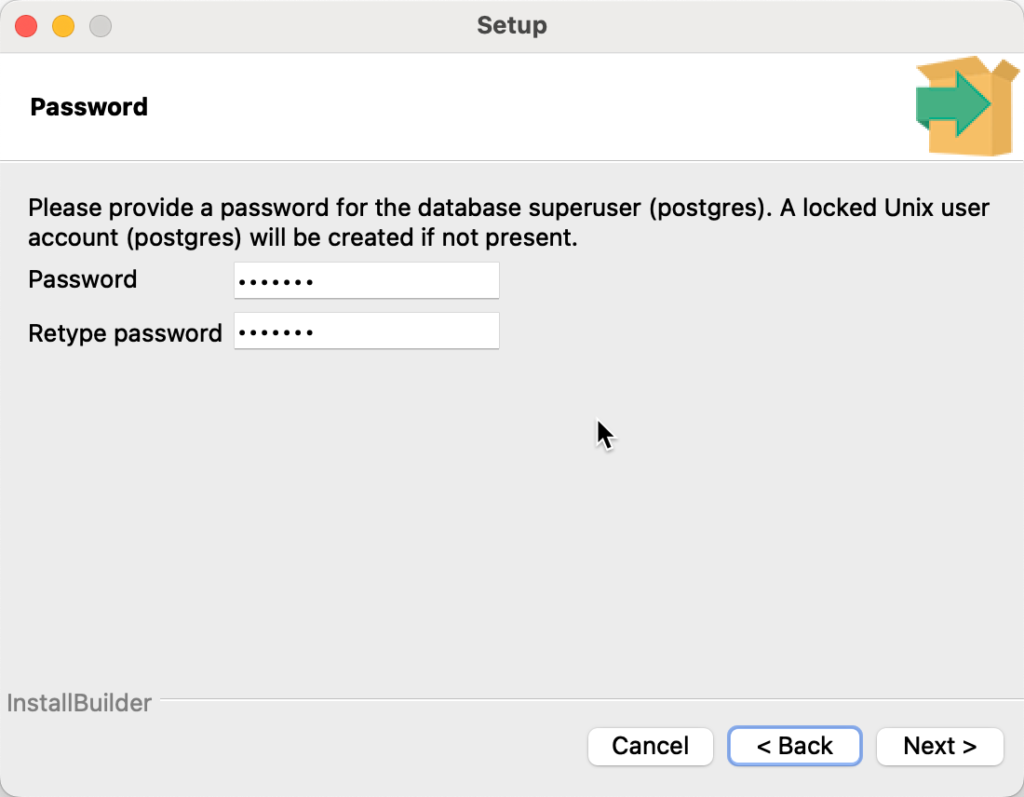Click the red close window control

24,26
